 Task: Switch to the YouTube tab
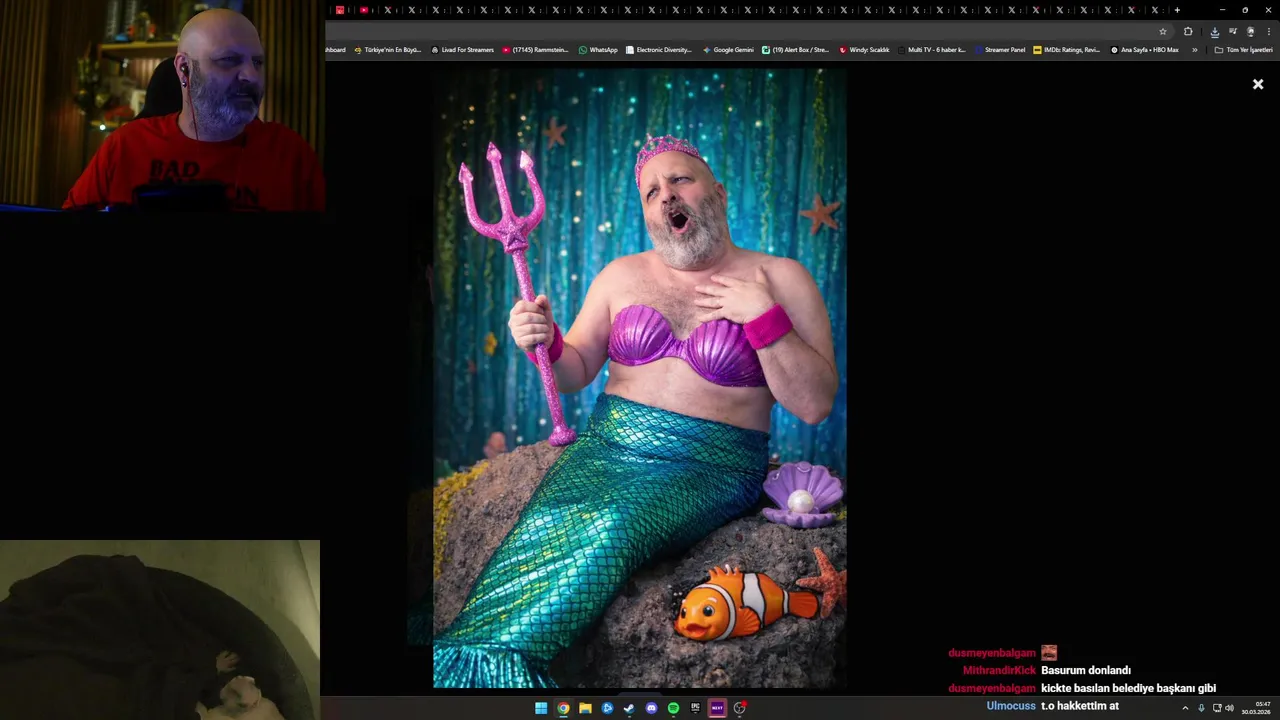364,10
